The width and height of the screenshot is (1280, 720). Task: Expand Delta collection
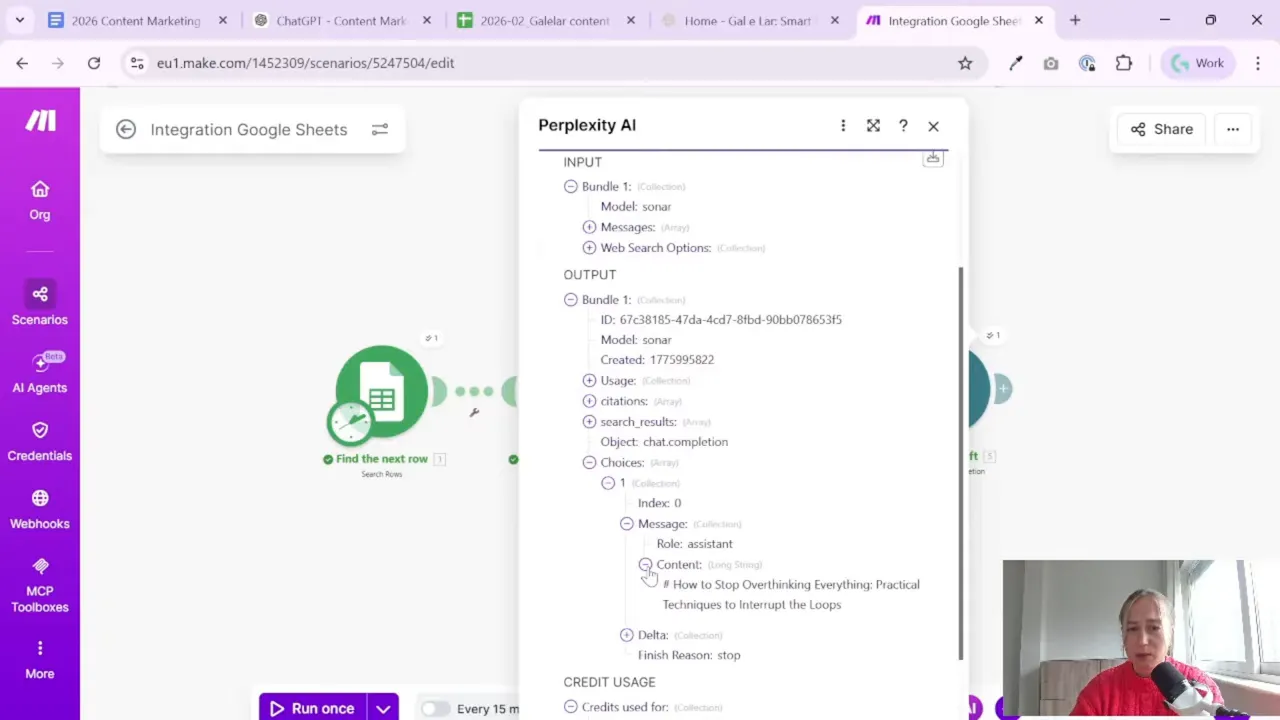626,634
